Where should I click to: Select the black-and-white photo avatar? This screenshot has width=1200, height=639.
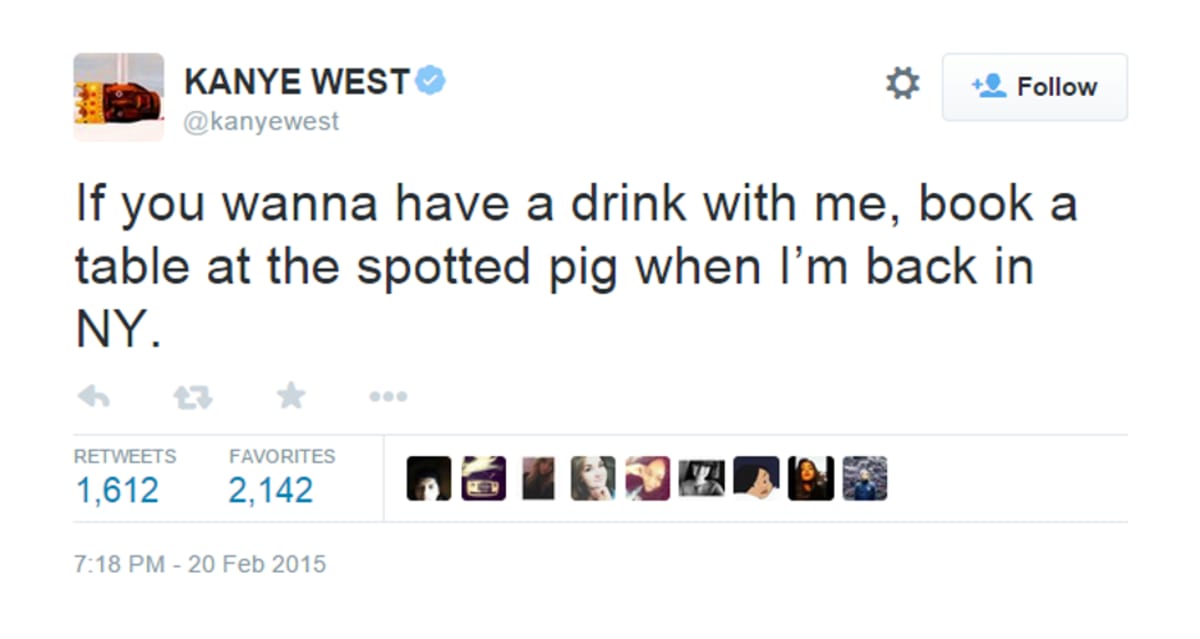pos(701,479)
